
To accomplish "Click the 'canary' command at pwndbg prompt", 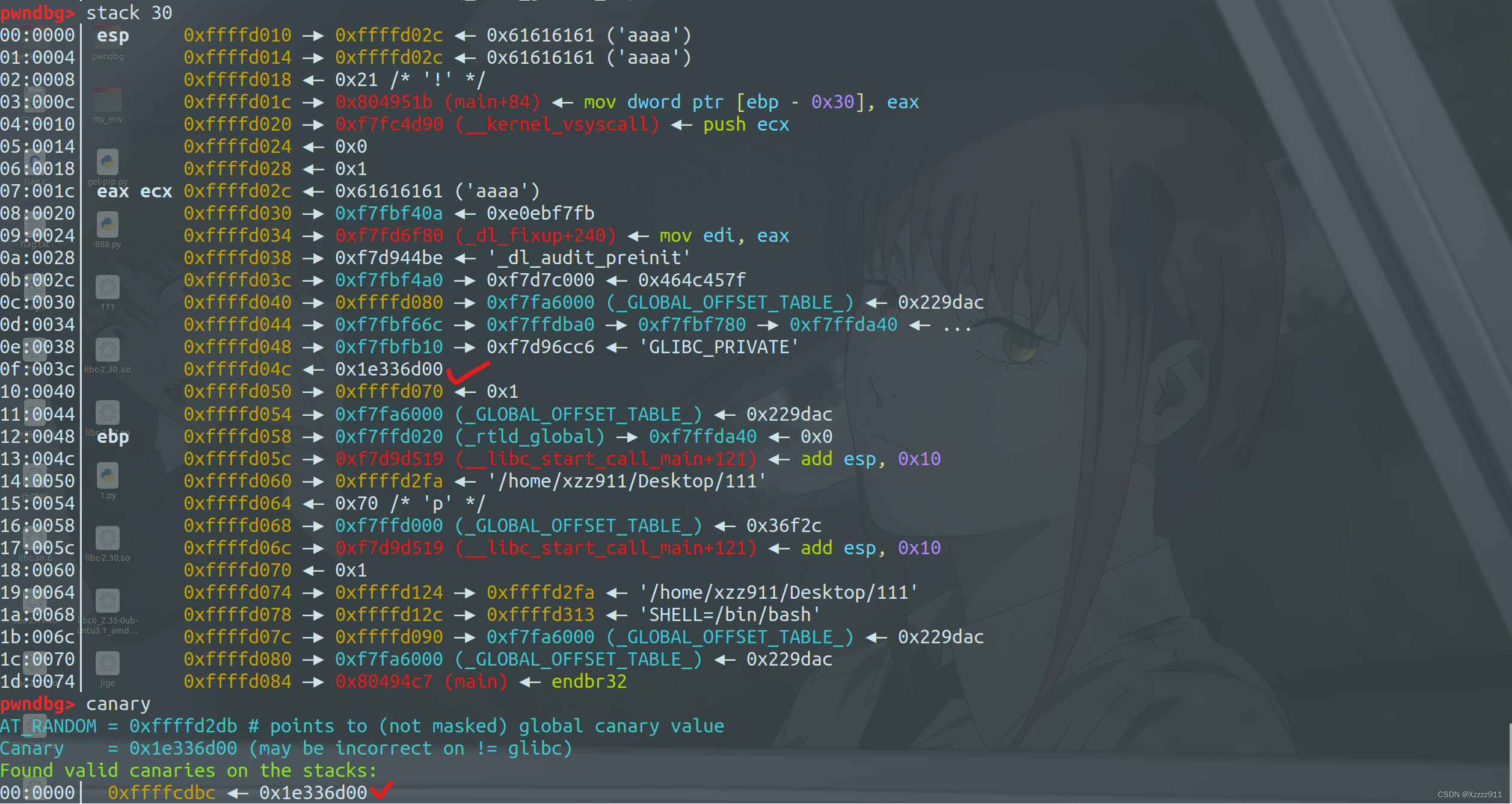I will coord(118,703).
